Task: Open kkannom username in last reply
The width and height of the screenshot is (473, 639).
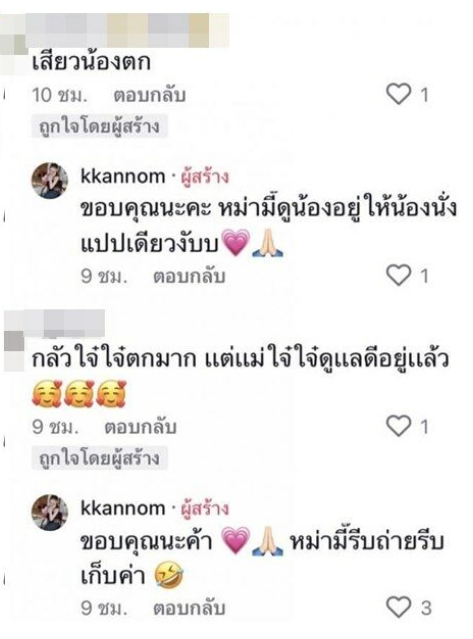Action: point(123,508)
